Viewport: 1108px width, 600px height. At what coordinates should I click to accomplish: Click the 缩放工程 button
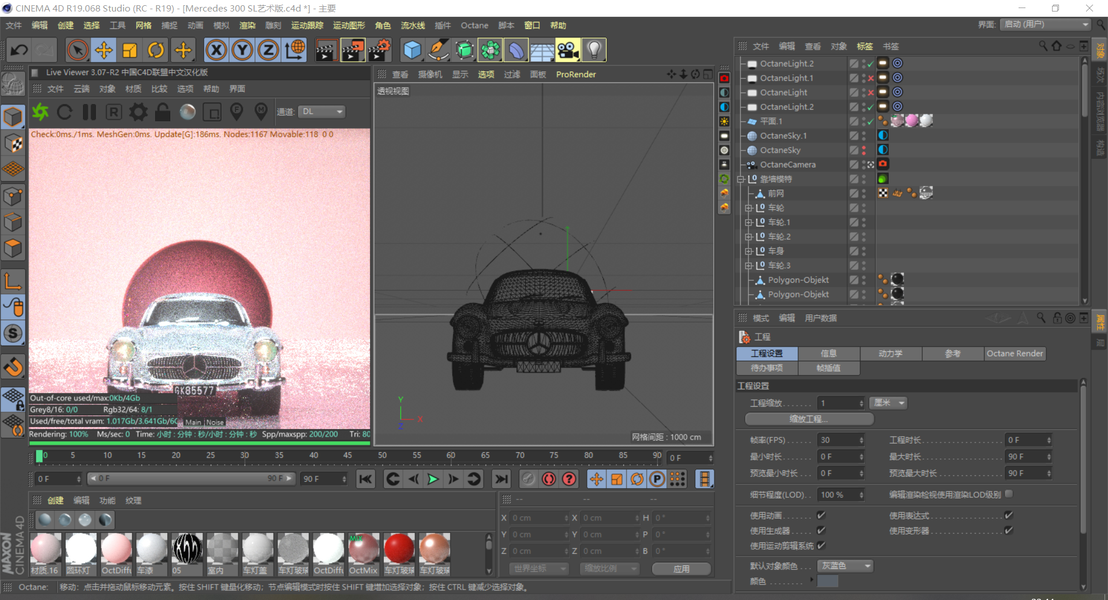pyautogui.click(x=809, y=419)
